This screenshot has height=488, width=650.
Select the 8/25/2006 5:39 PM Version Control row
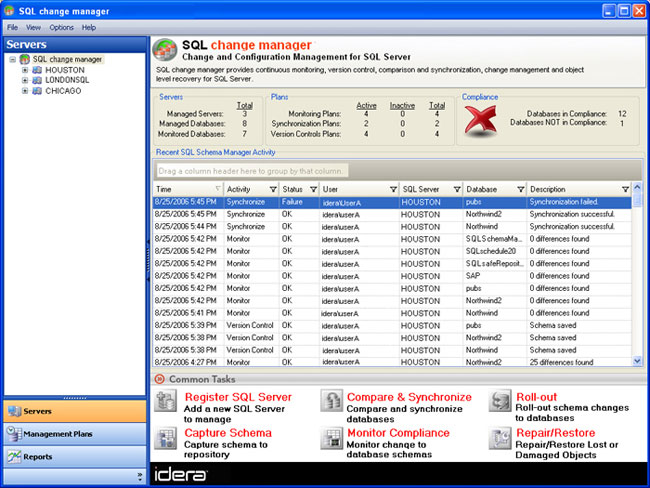tap(392, 325)
